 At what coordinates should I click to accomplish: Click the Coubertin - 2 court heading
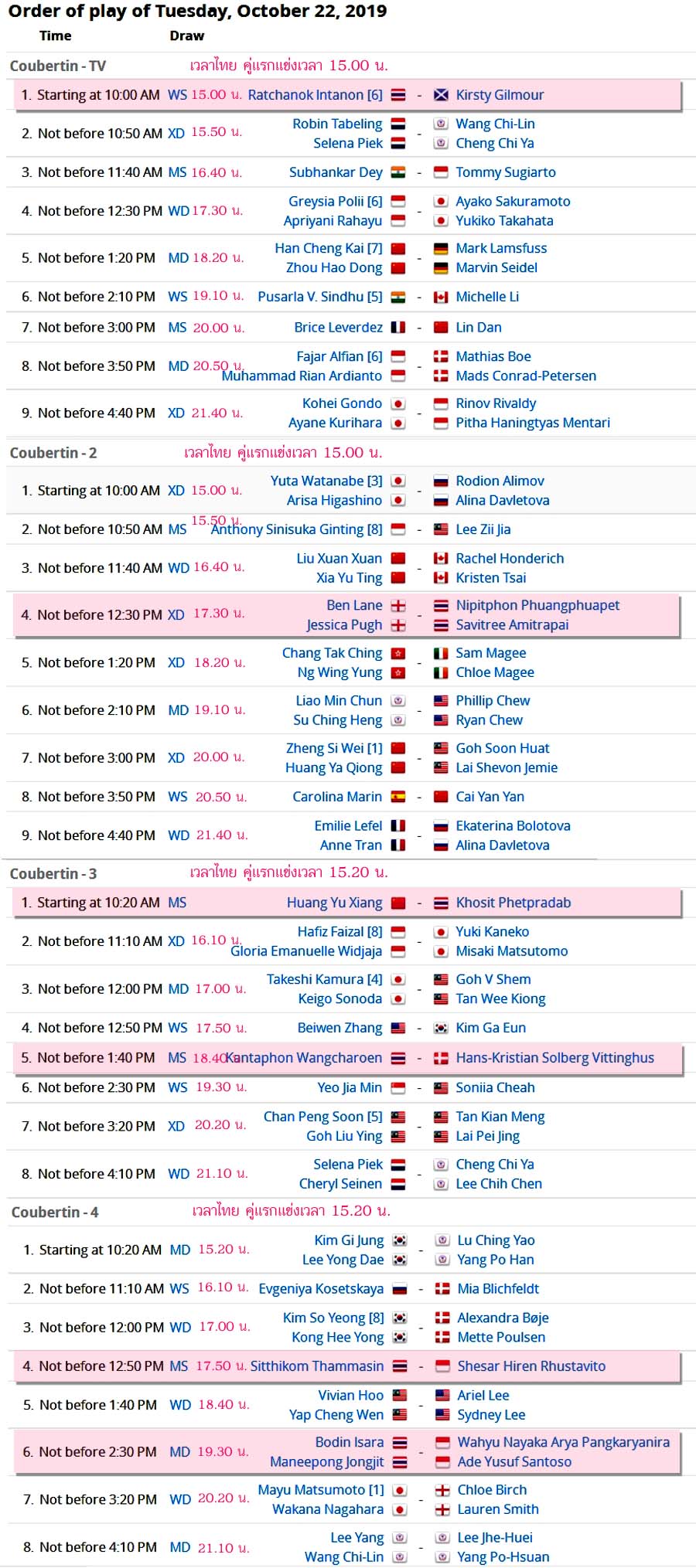click(x=53, y=453)
